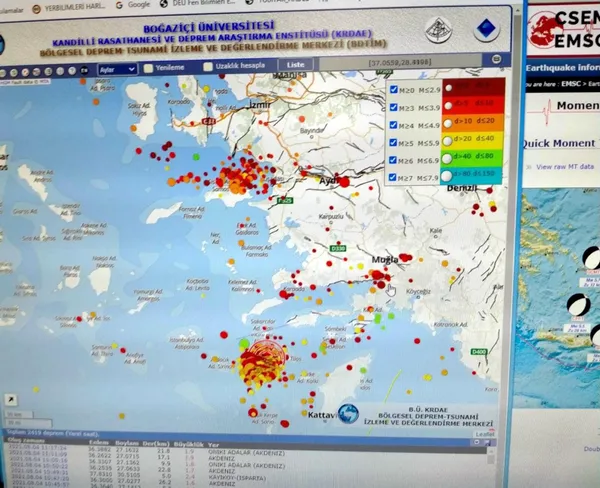Sort list by Boylam column
Screen dimensions: 600x488
(x=127, y=442)
